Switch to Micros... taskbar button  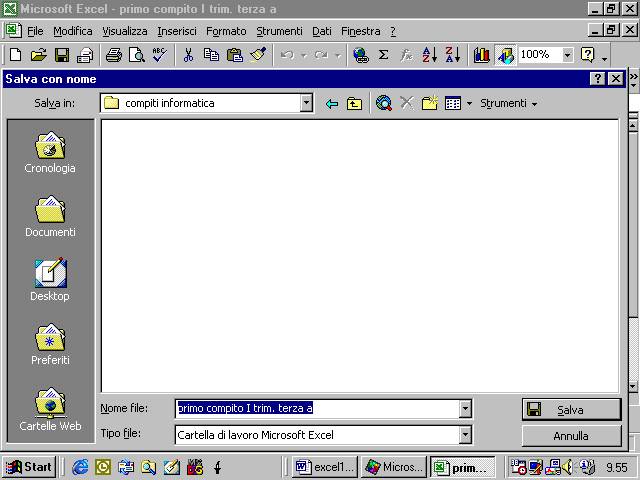(393, 467)
